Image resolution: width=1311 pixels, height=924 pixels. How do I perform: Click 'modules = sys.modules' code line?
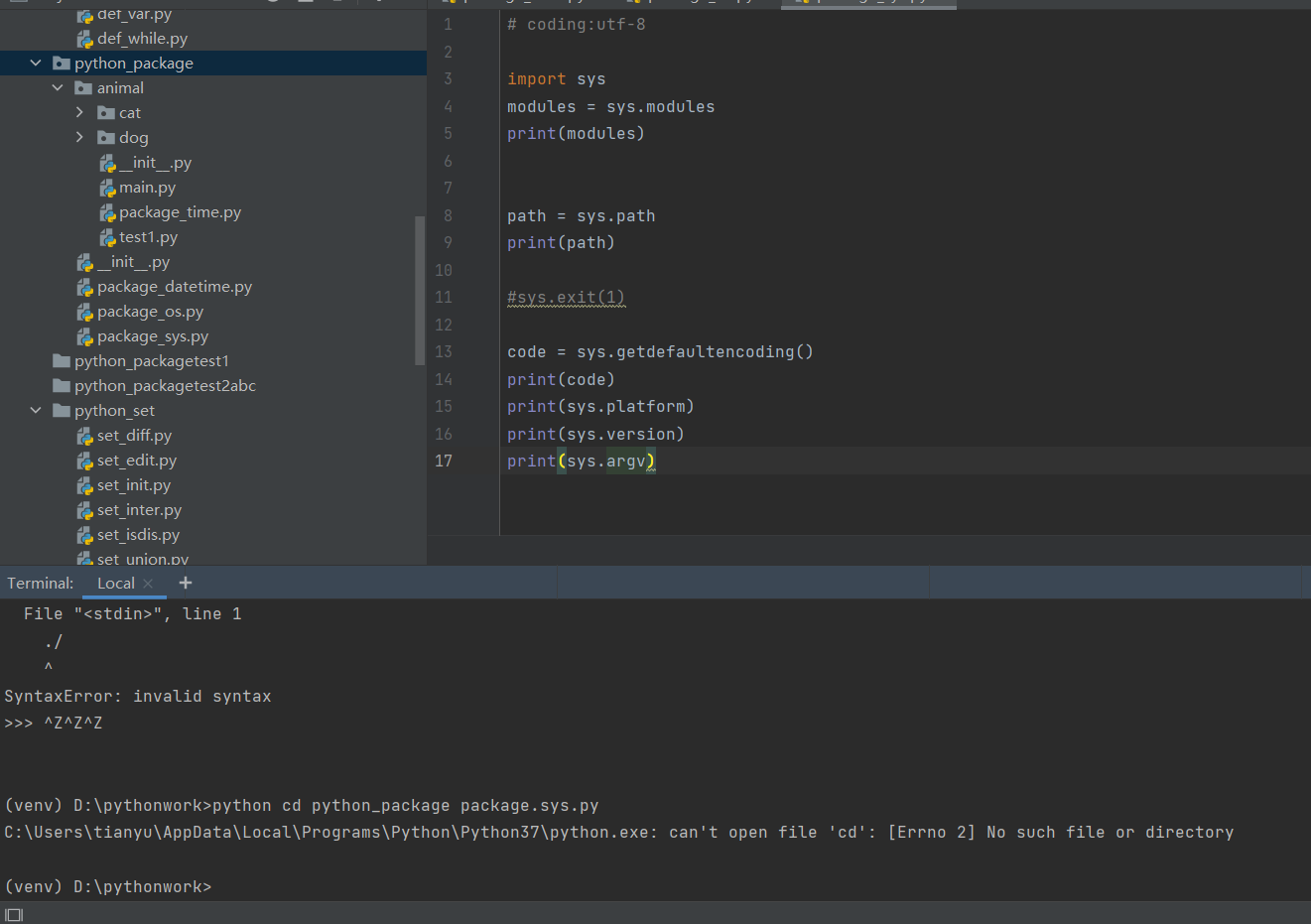(x=610, y=106)
